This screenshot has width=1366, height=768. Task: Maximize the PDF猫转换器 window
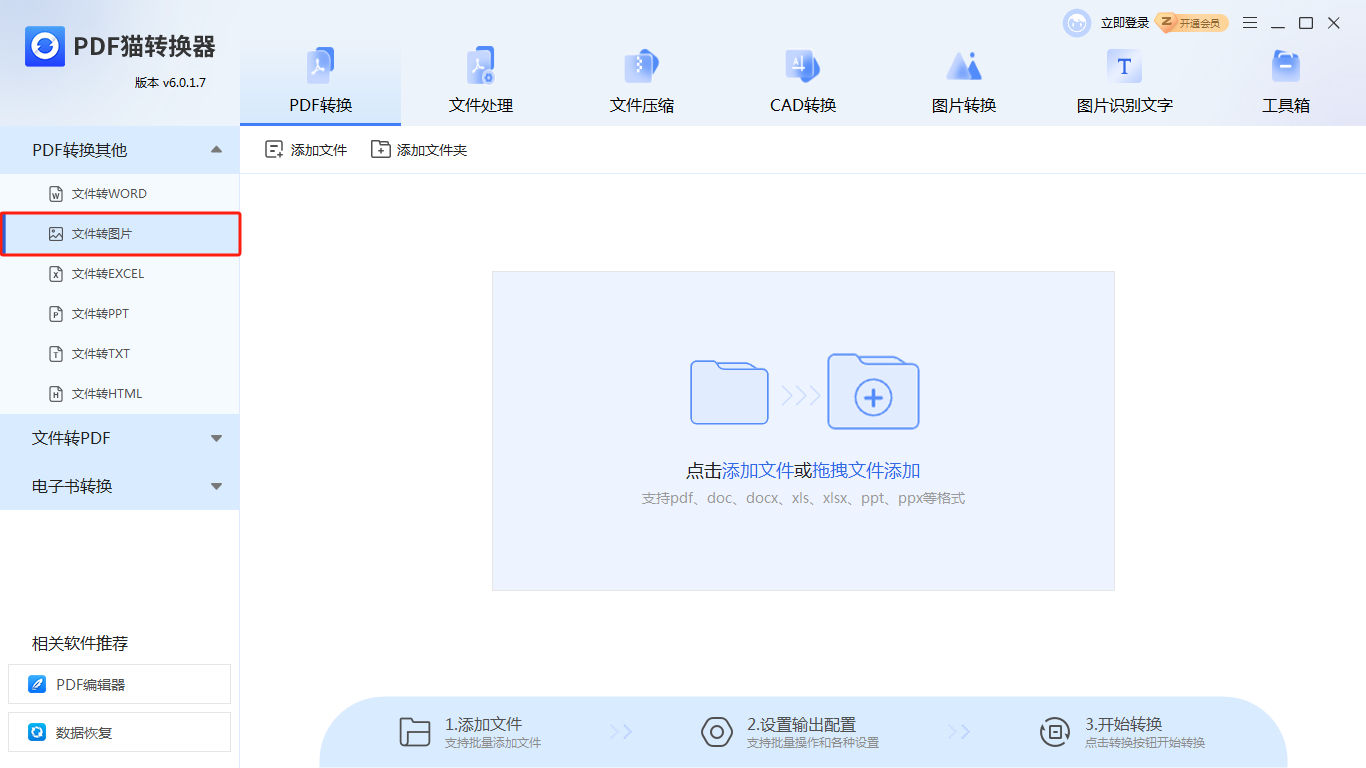pyautogui.click(x=1306, y=23)
